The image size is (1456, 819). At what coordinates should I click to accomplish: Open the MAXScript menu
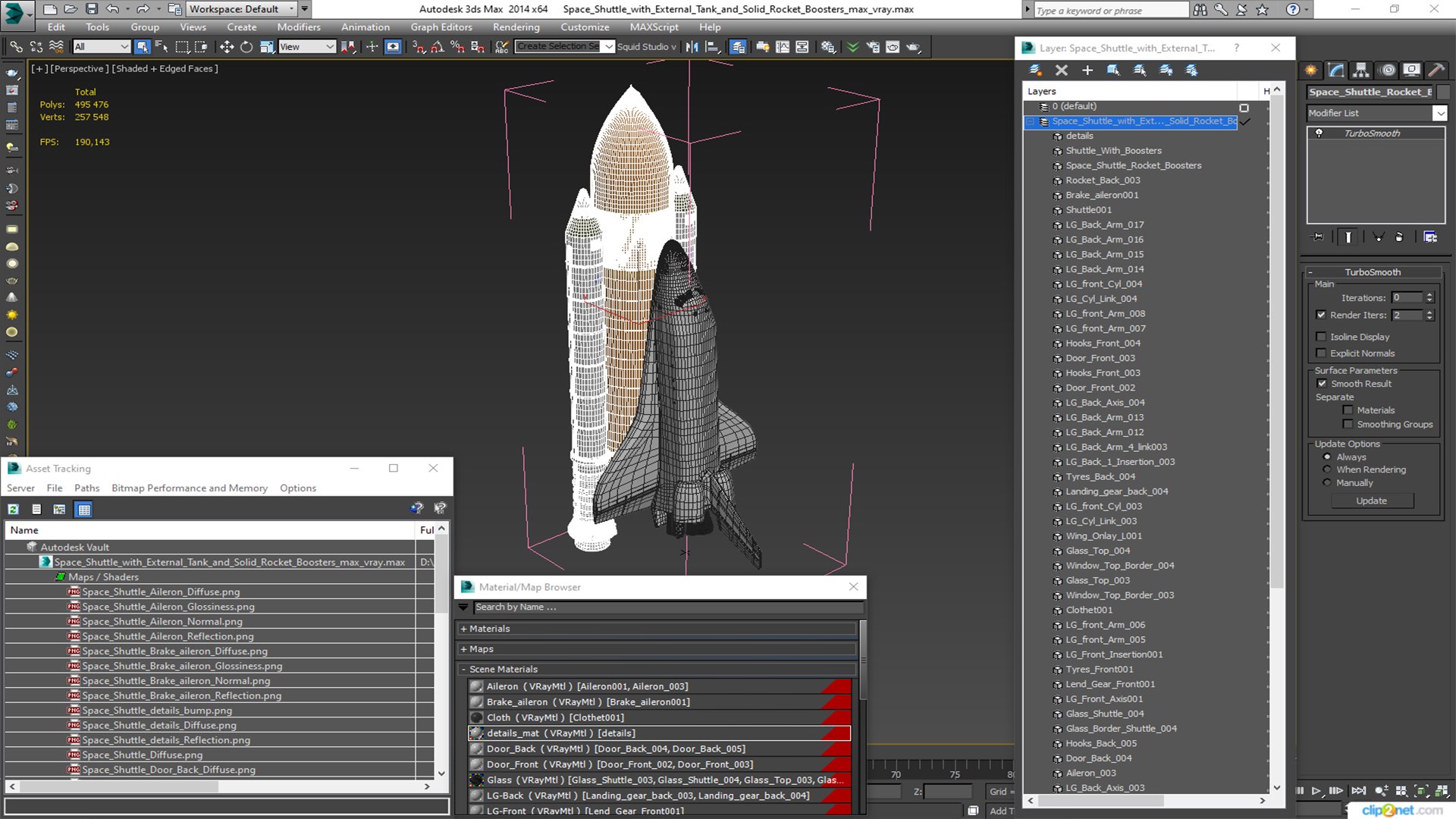click(654, 27)
